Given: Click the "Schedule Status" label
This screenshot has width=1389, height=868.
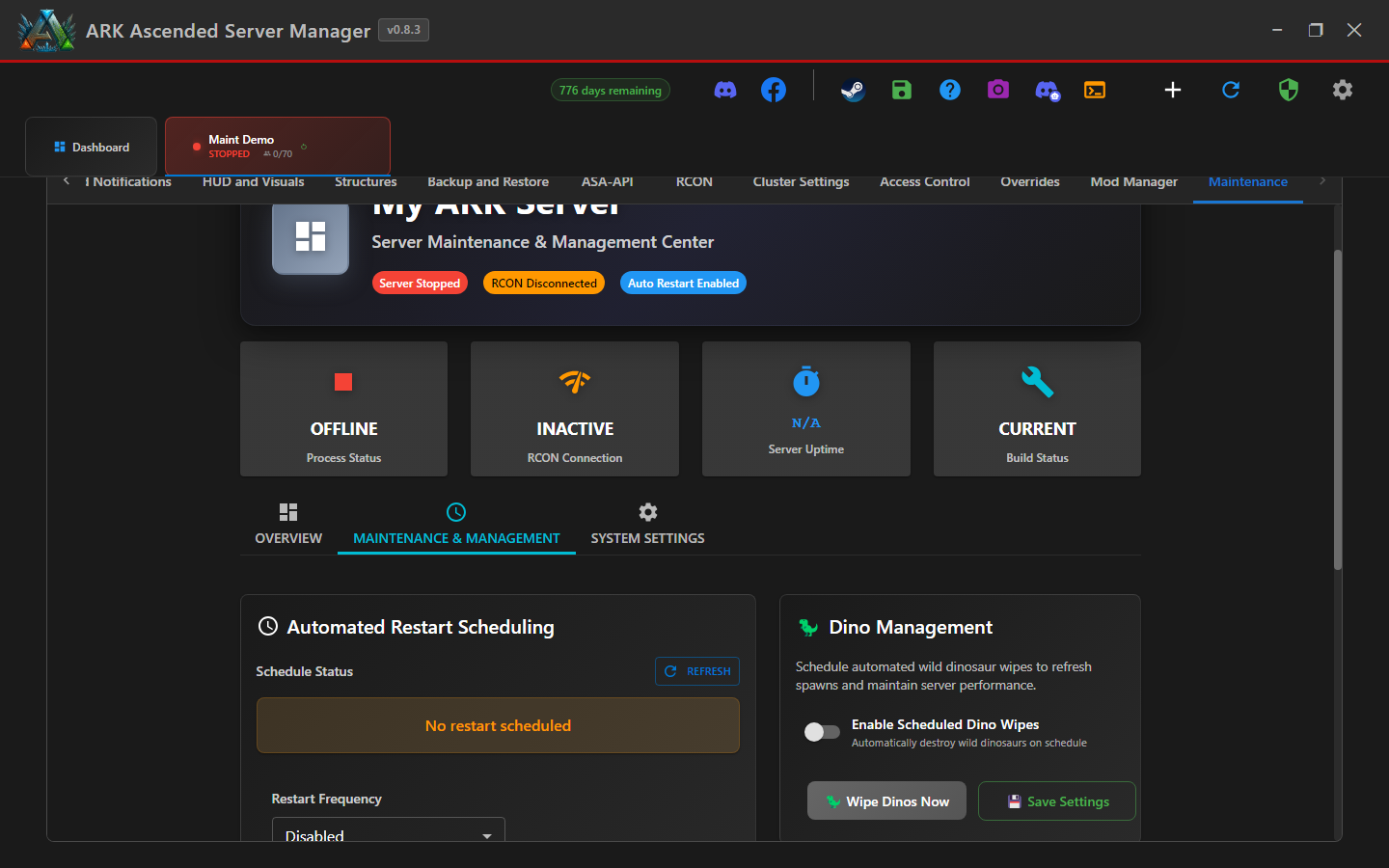Looking at the screenshot, I should click(x=305, y=671).
